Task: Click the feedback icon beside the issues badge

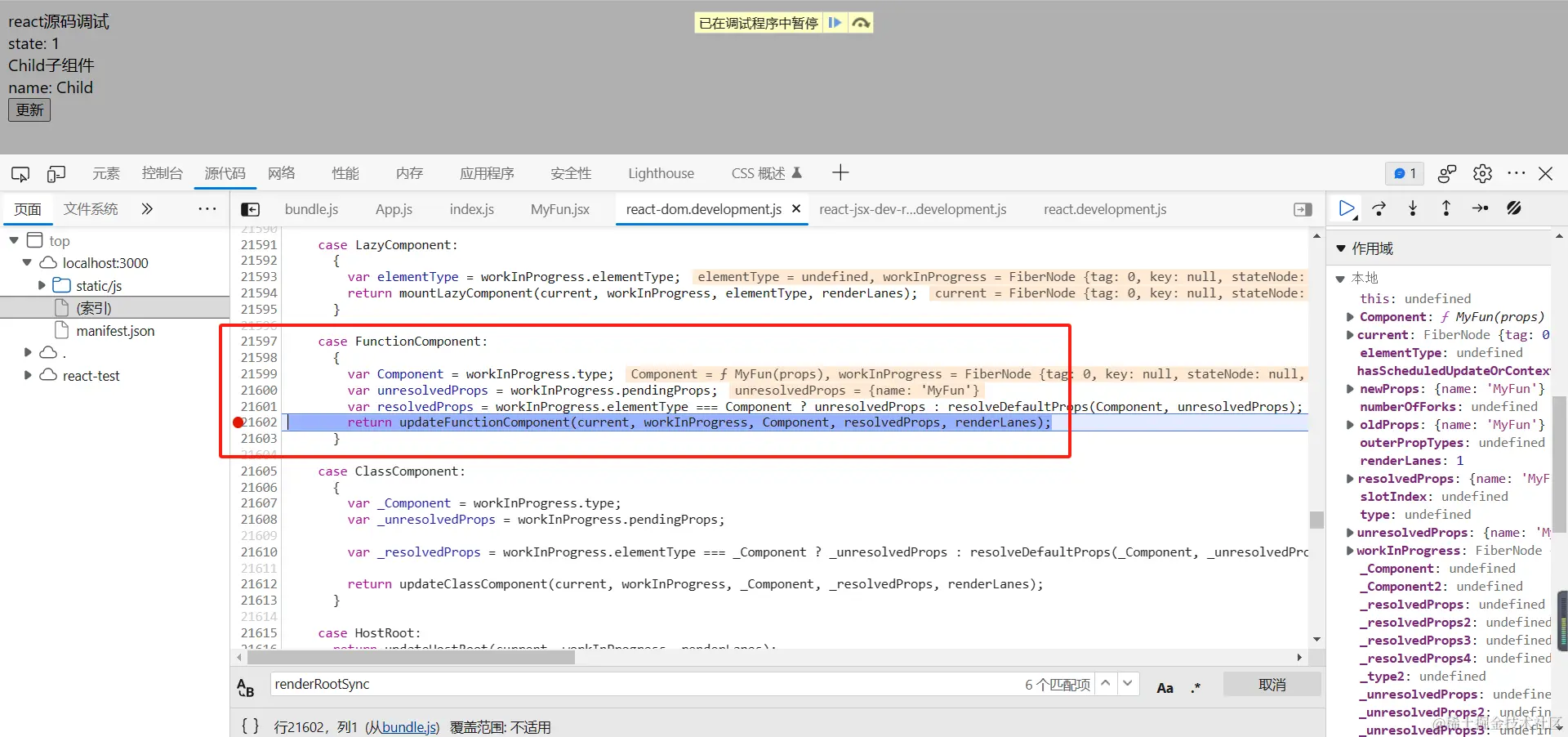Action: click(1447, 173)
